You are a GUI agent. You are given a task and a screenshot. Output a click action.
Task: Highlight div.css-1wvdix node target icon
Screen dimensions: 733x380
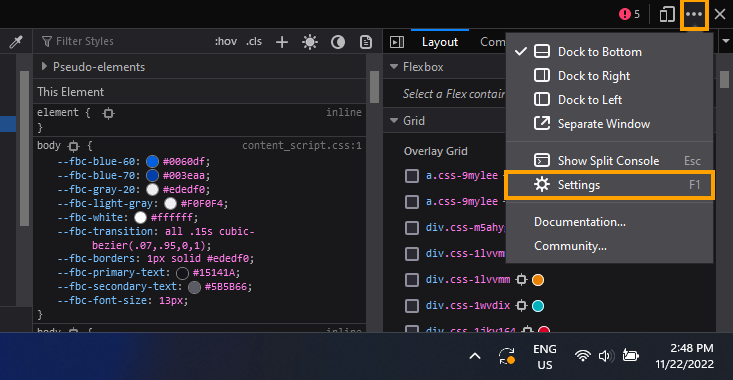tap(521, 306)
